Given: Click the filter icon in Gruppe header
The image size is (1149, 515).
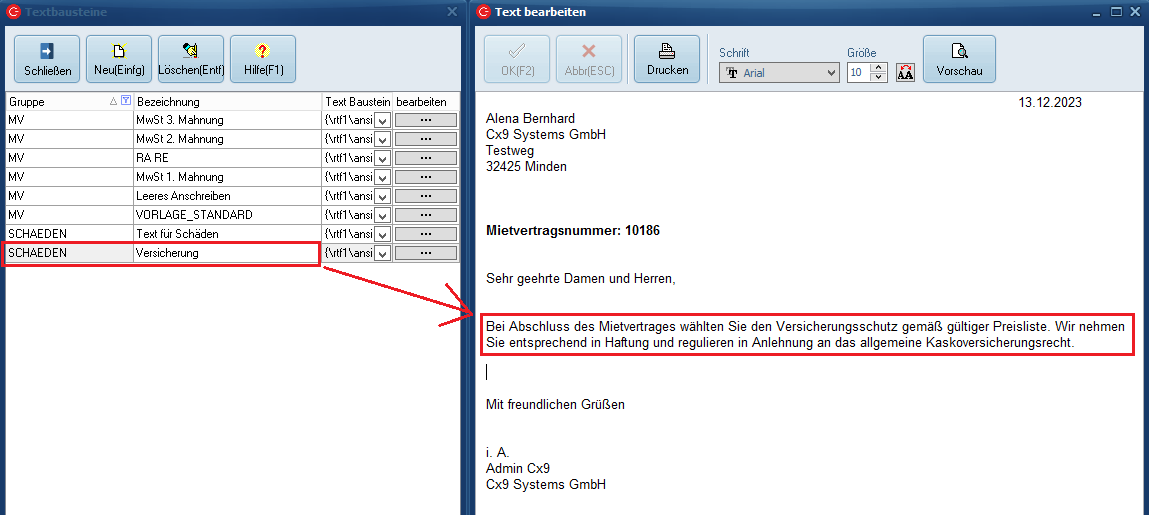Looking at the screenshot, I should coord(125,101).
